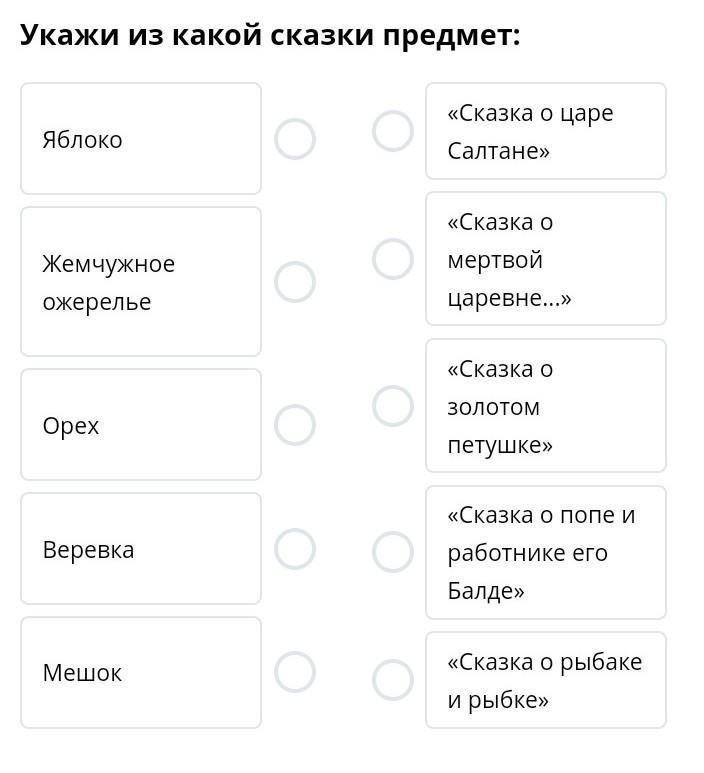Select the radio button next to Орех
This screenshot has height=773, width=704.
click(295, 425)
